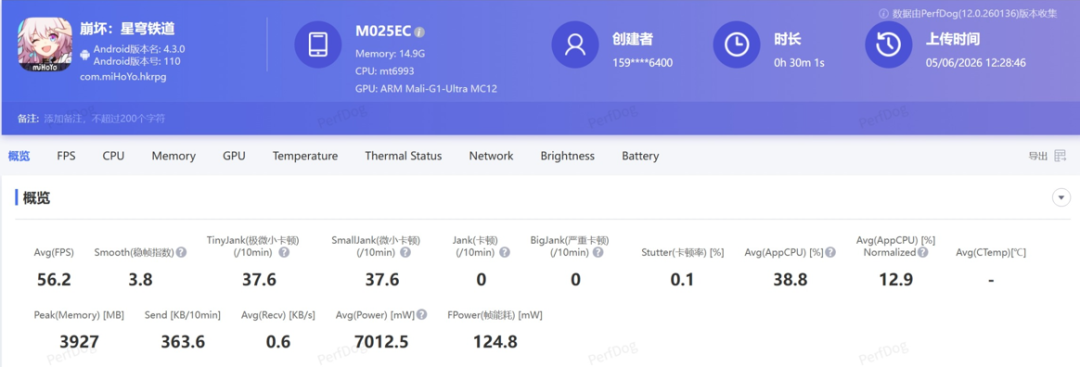Collapse the overview section with the arrow

click(1061, 198)
